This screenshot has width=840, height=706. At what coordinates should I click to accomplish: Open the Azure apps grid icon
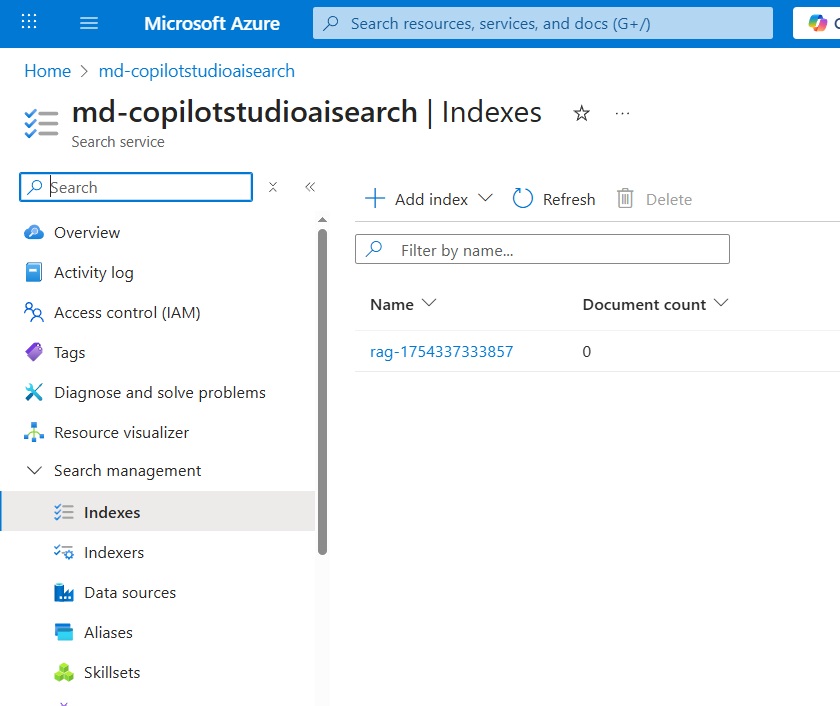click(x=29, y=22)
